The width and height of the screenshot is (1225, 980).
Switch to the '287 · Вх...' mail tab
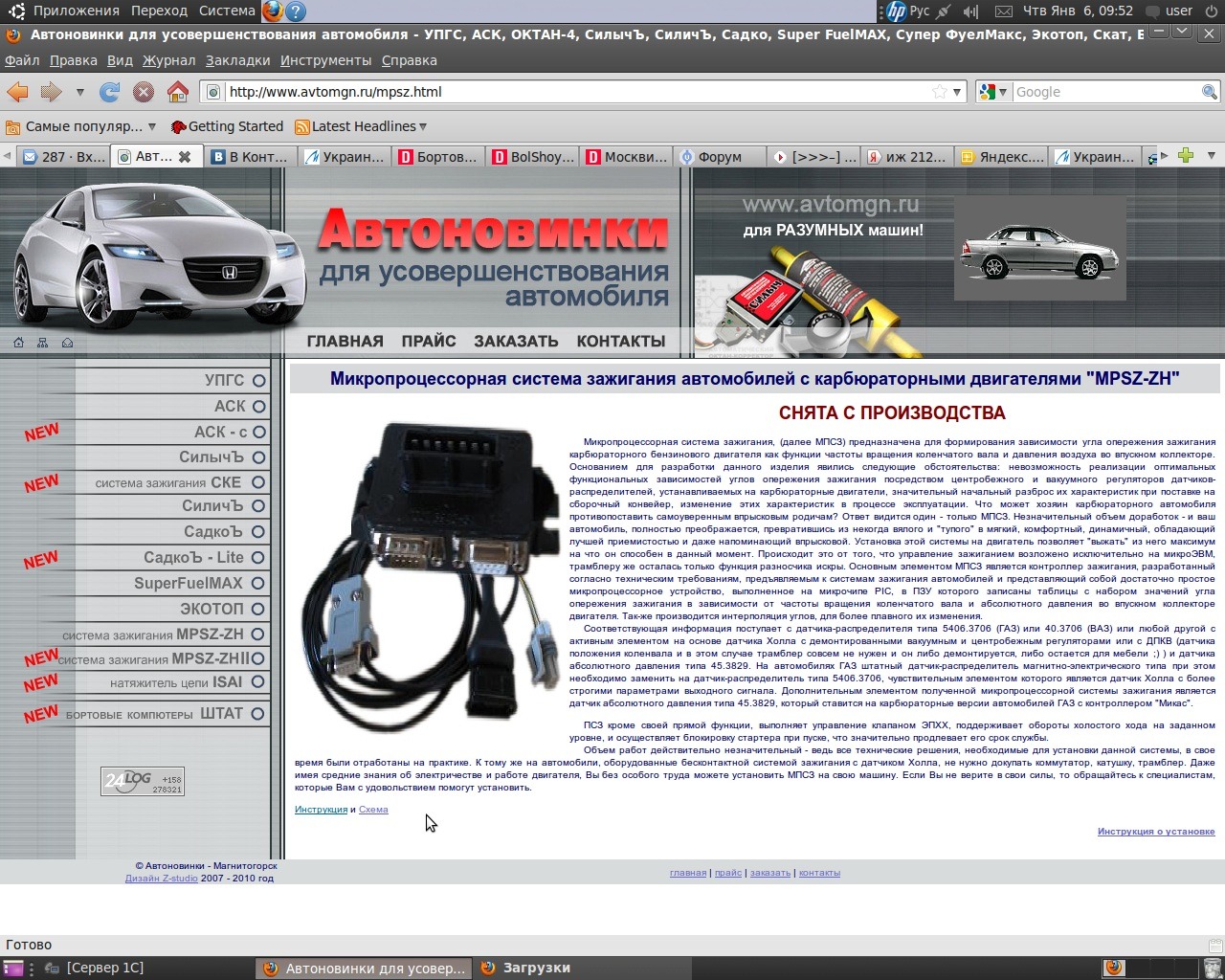(x=63, y=157)
